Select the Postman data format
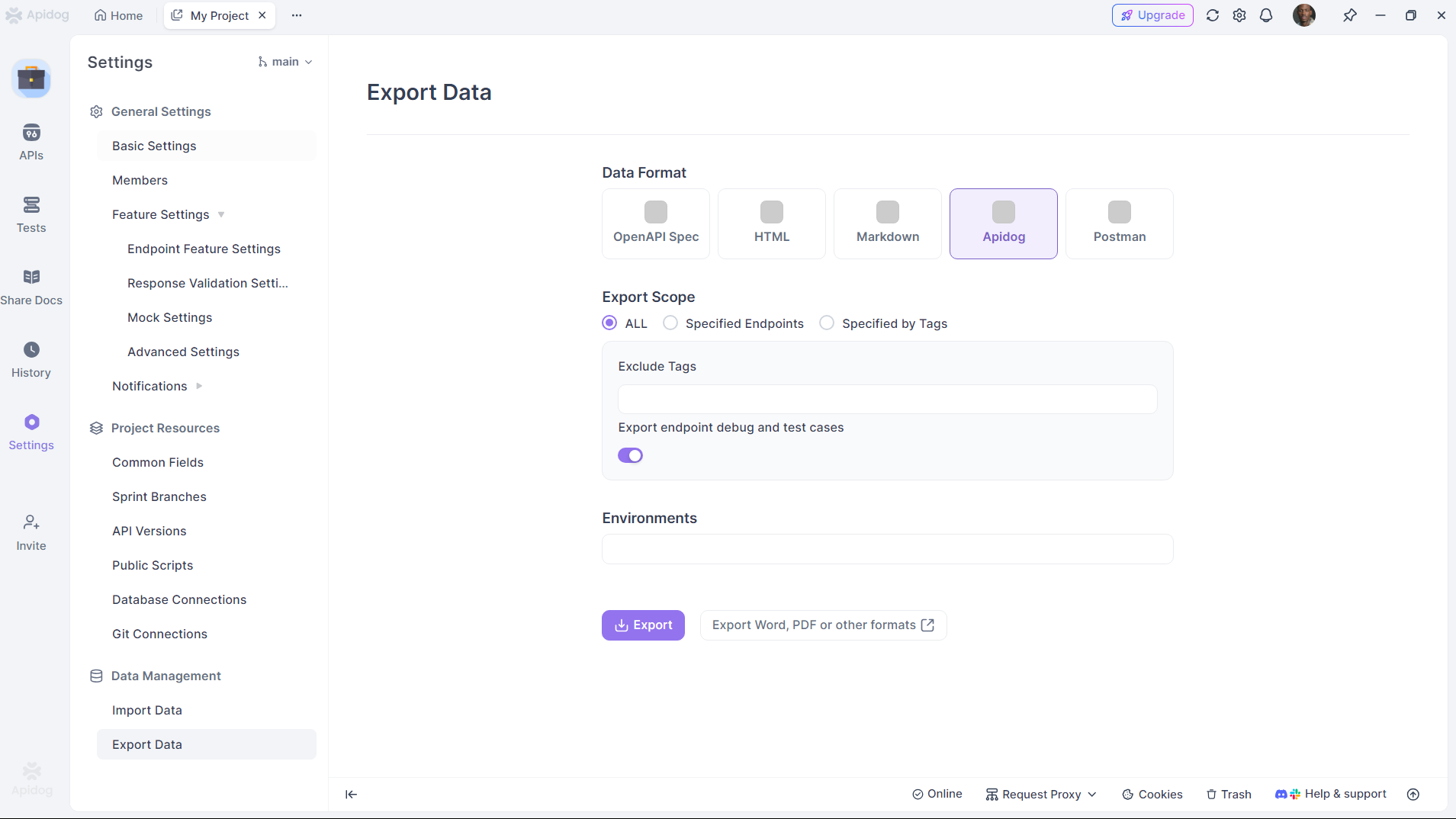Image resolution: width=1456 pixels, height=819 pixels. 1120,223
